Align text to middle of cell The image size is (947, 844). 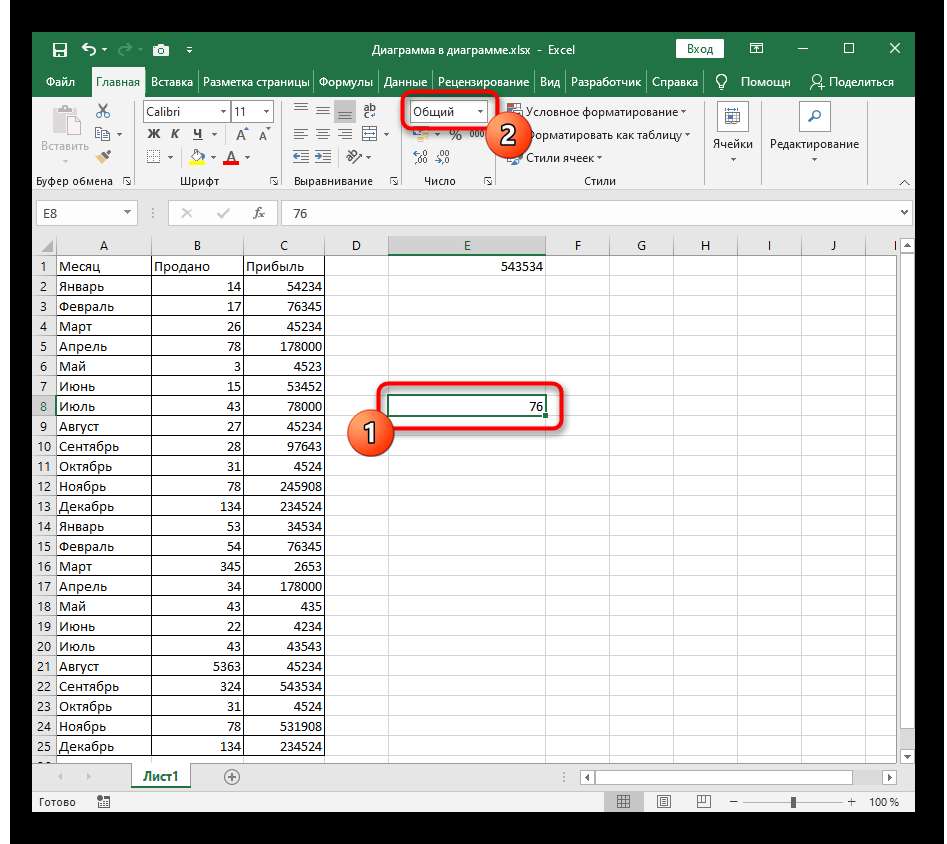click(323, 111)
